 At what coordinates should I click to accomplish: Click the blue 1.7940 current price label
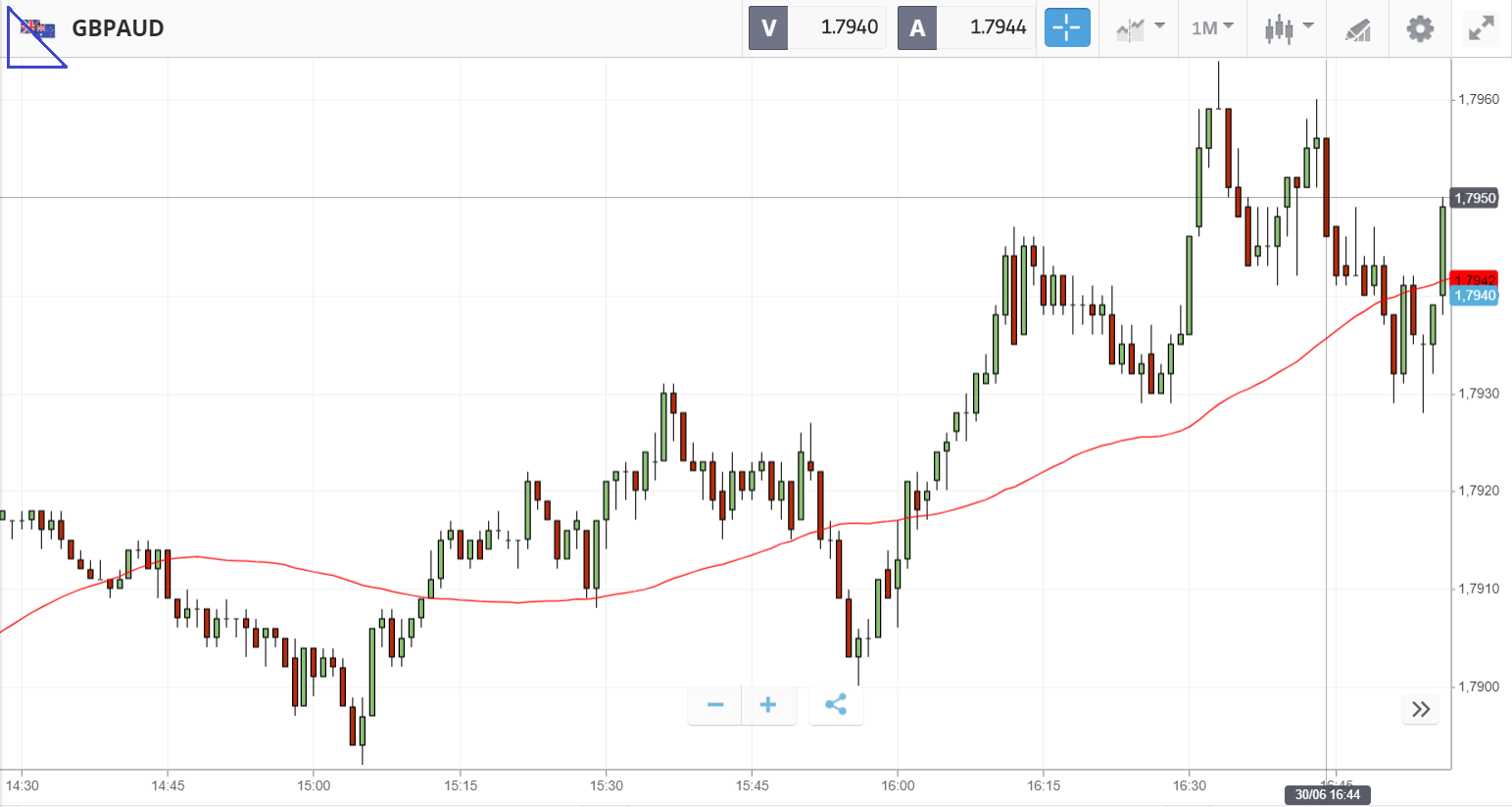click(x=1474, y=296)
